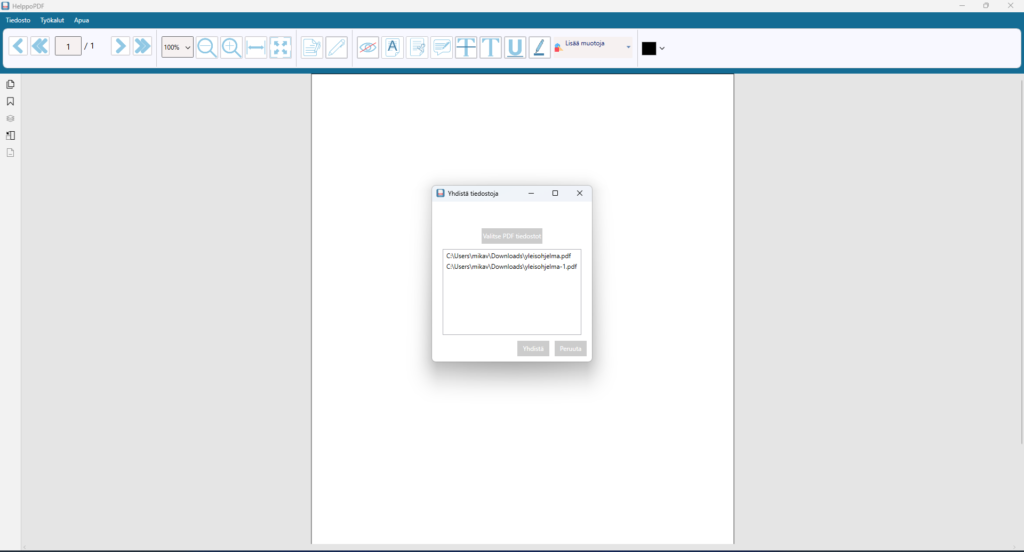The height and width of the screenshot is (552, 1024).
Task: Select the strikethrough T tool
Action: (x=466, y=48)
